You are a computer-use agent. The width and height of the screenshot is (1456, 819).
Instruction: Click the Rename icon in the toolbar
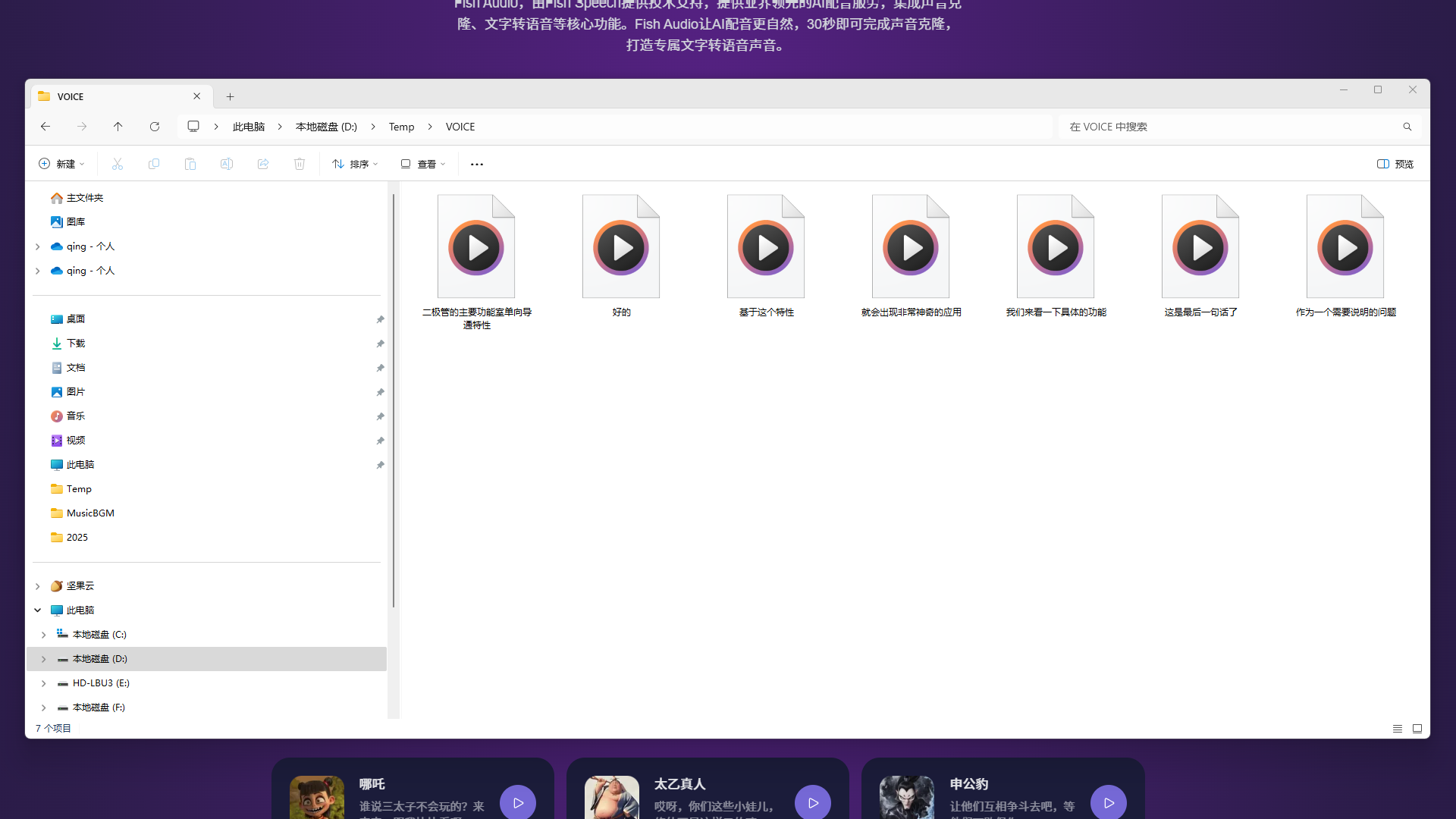point(226,164)
